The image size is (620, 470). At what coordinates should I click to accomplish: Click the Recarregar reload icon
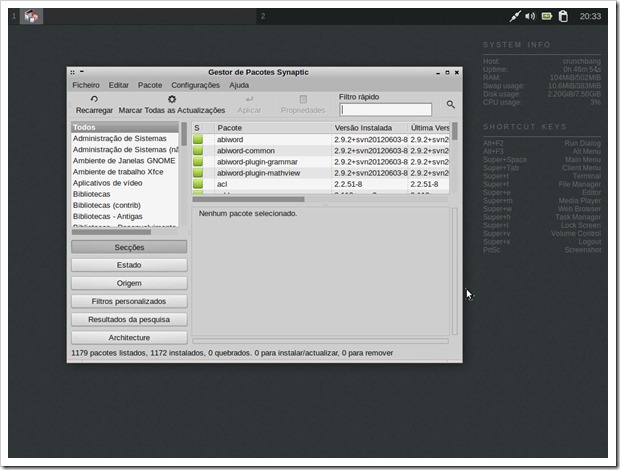pos(94,99)
